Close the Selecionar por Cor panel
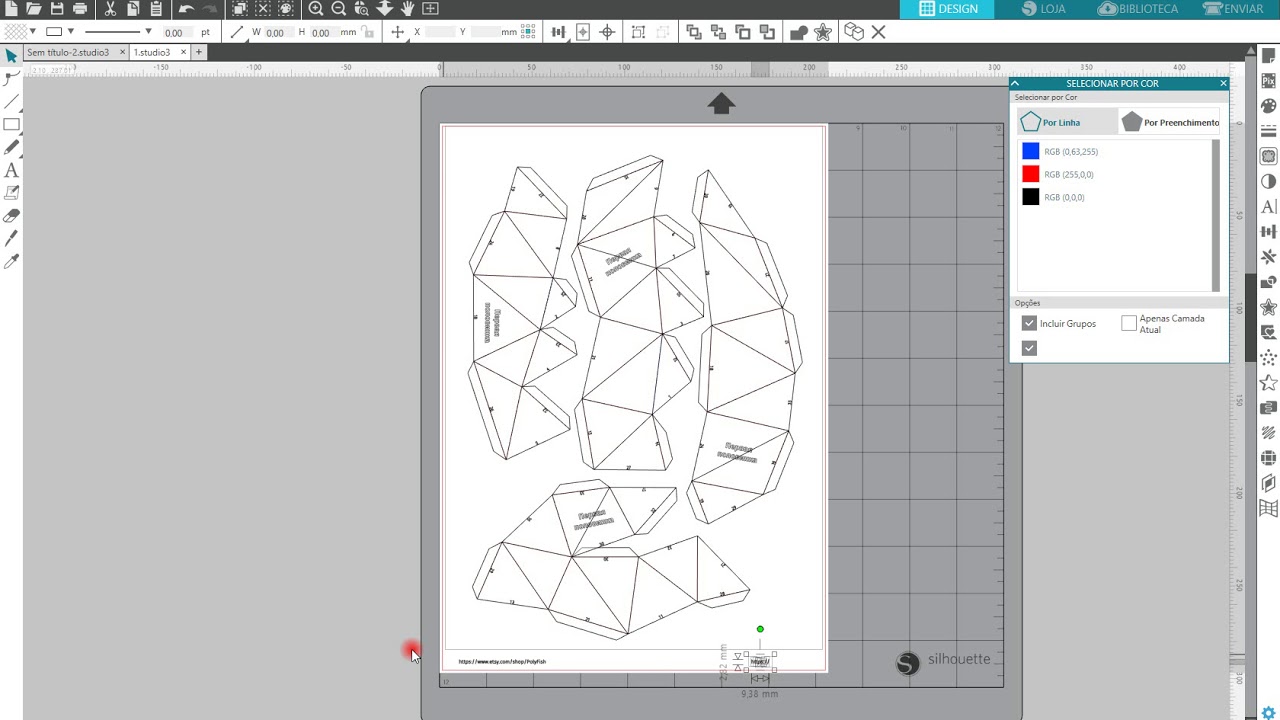Viewport: 1280px width, 720px height. click(1223, 84)
